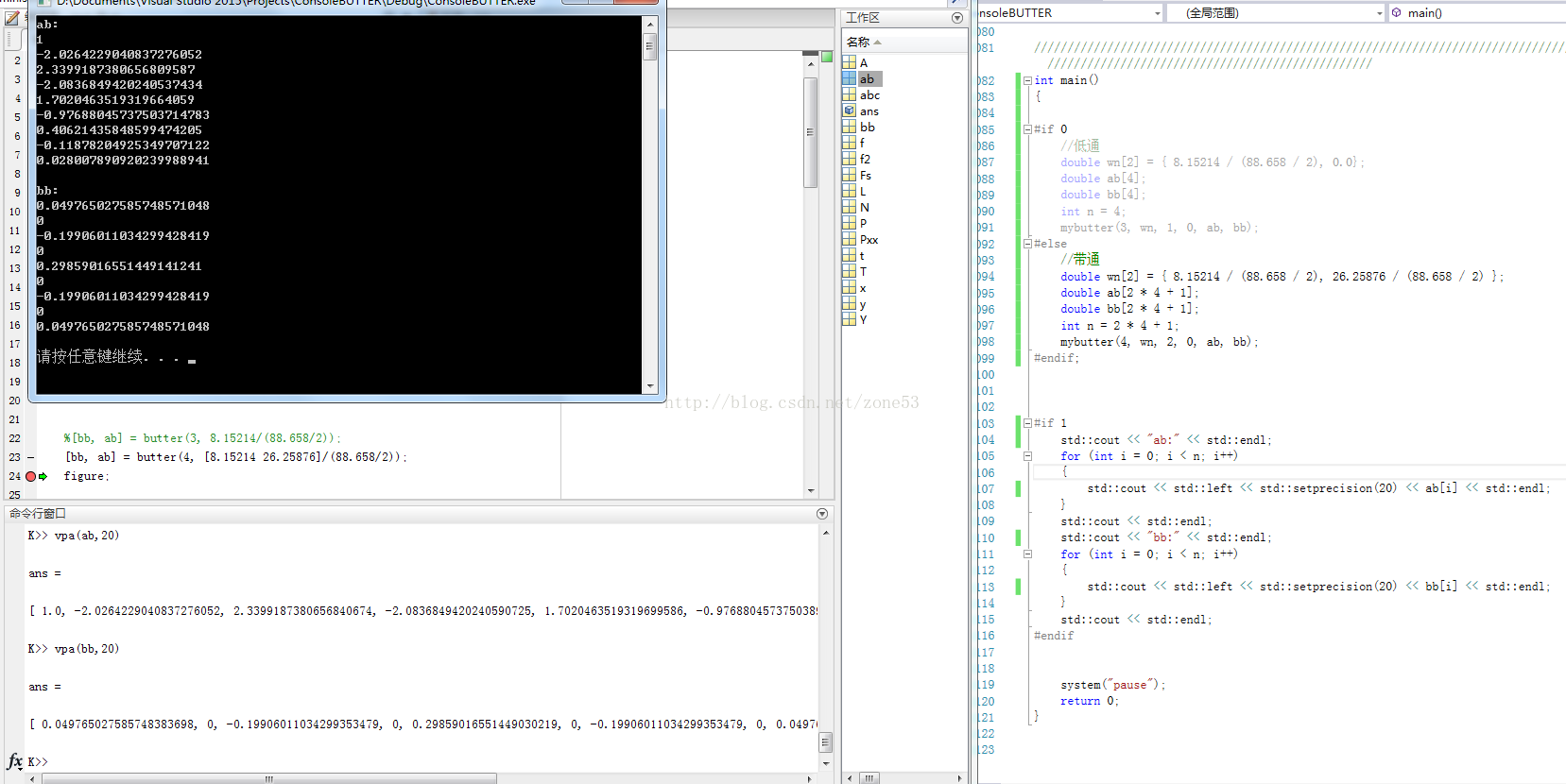The height and width of the screenshot is (784, 1566).
Task: Click the console window scroll down arrow
Action: [649, 385]
